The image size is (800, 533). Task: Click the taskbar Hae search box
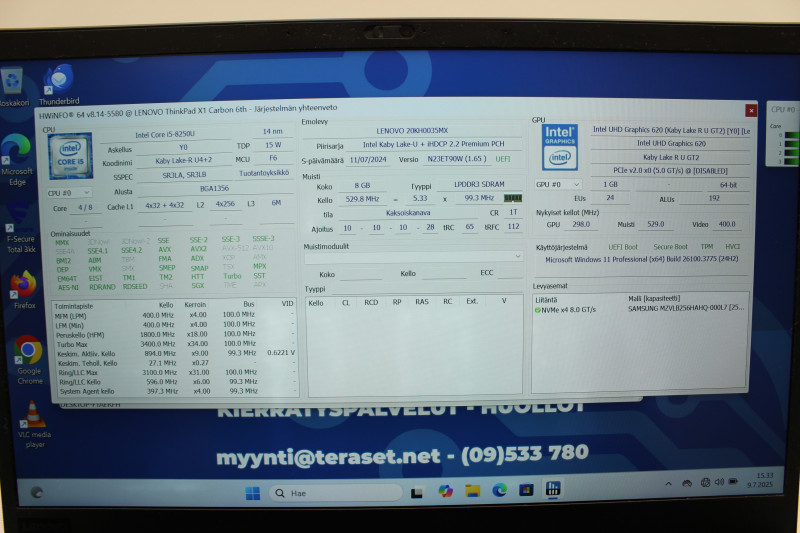pos(335,493)
